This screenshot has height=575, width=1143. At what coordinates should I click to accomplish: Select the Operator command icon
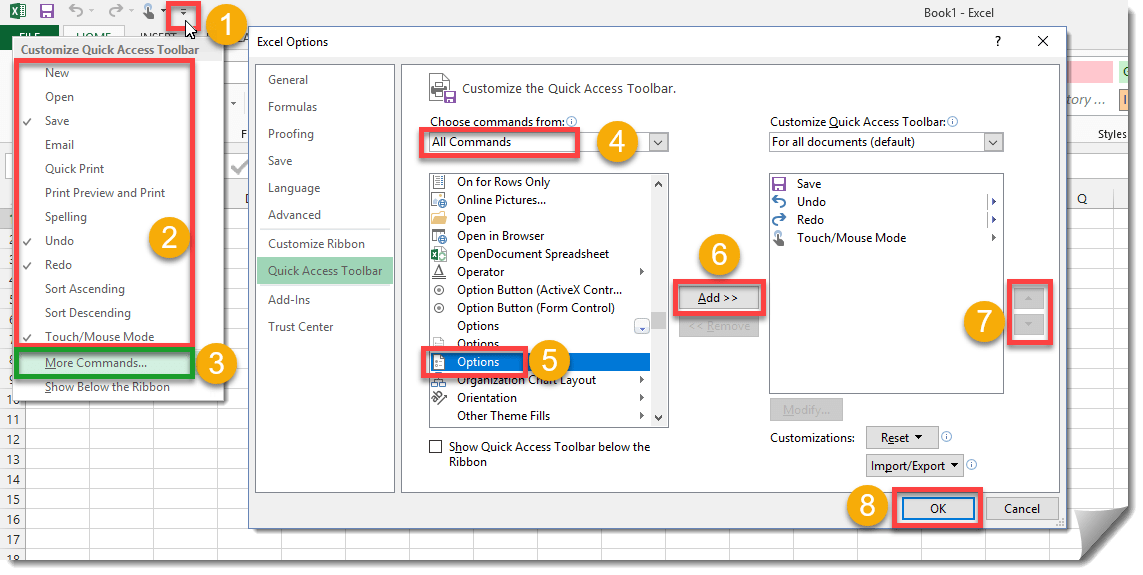[x=439, y=272]
